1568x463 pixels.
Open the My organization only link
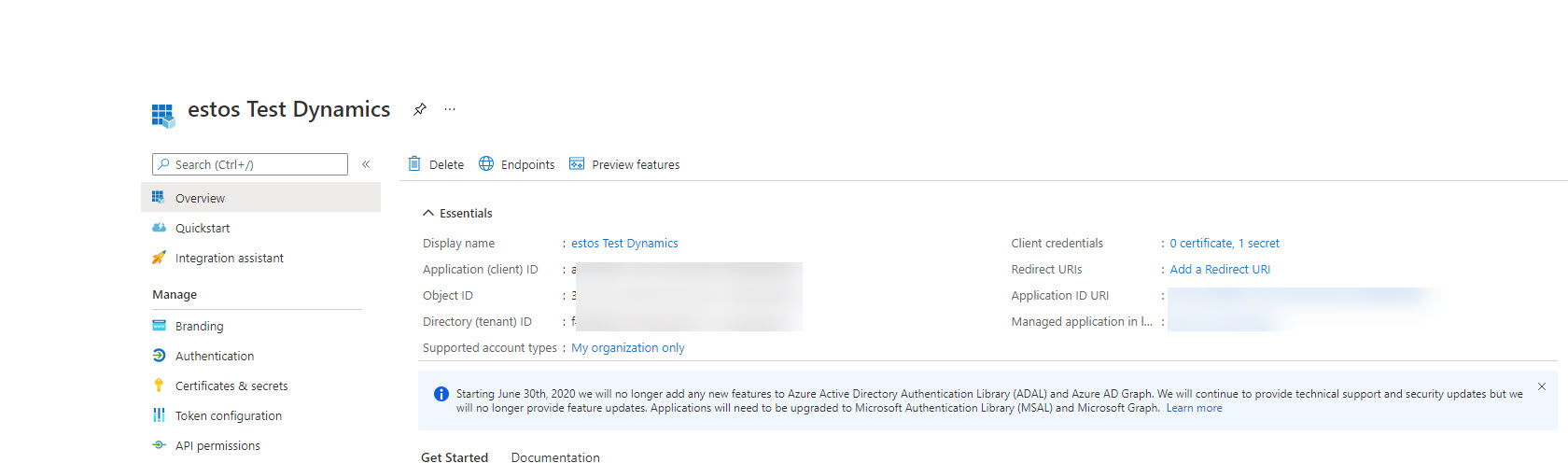point(627,347)
